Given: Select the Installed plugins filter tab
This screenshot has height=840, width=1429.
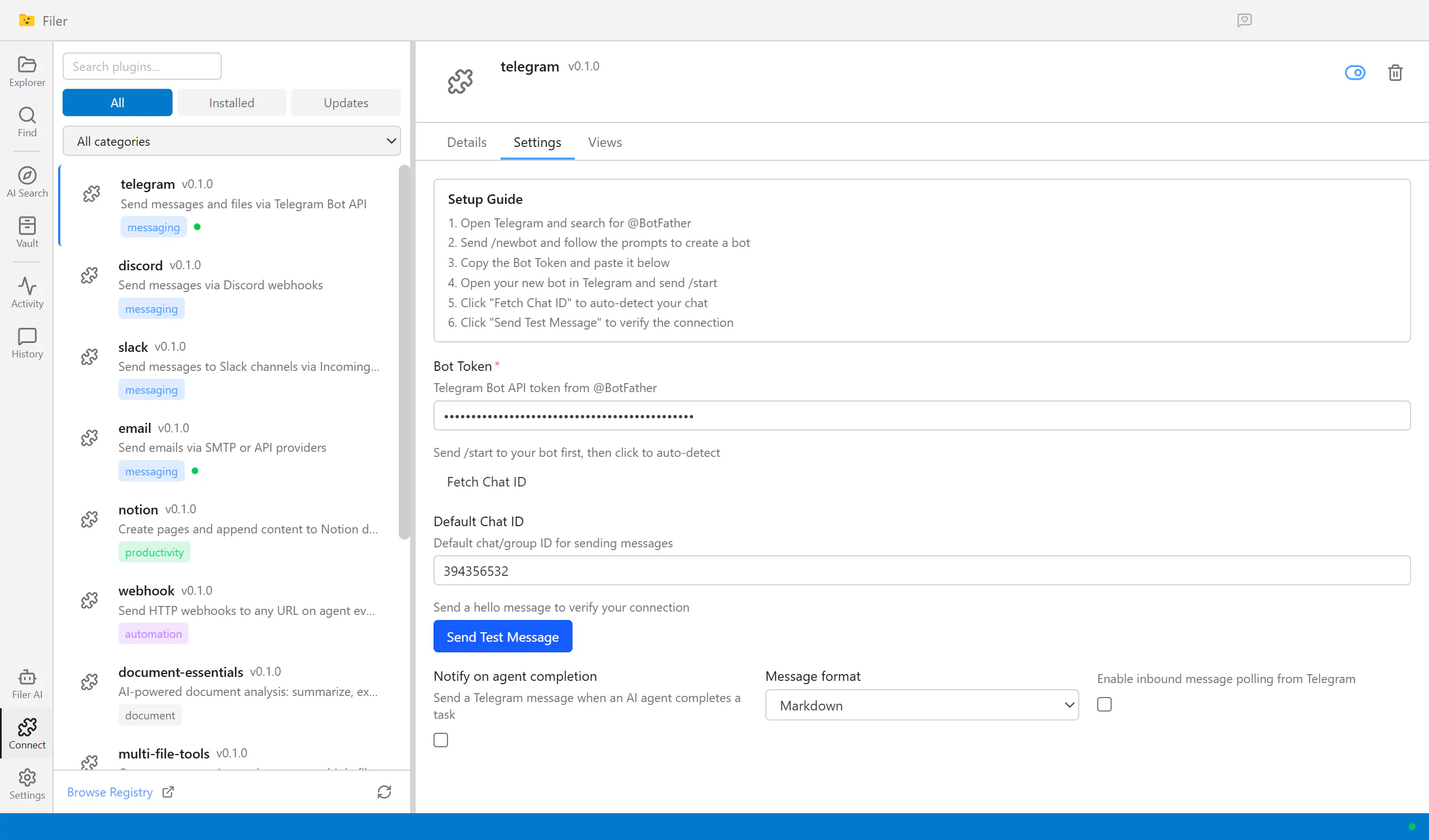Looking at the screenshot, I should tap(231, 103).
